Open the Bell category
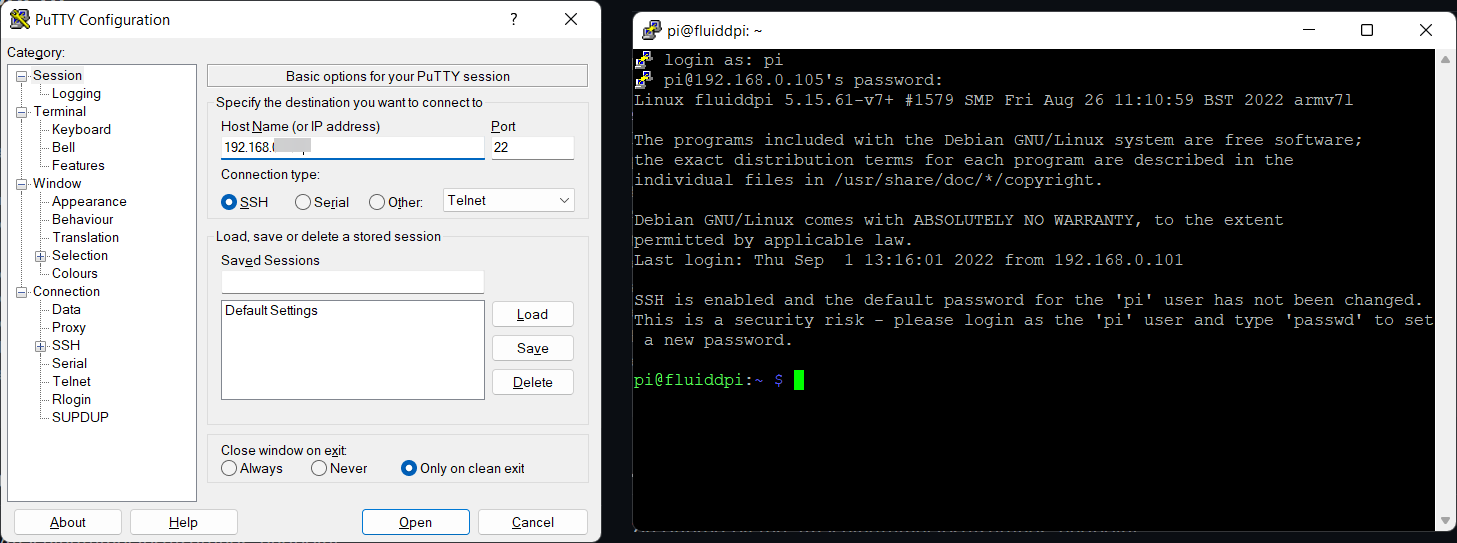Screen dimensions: 1457x543 63,147
